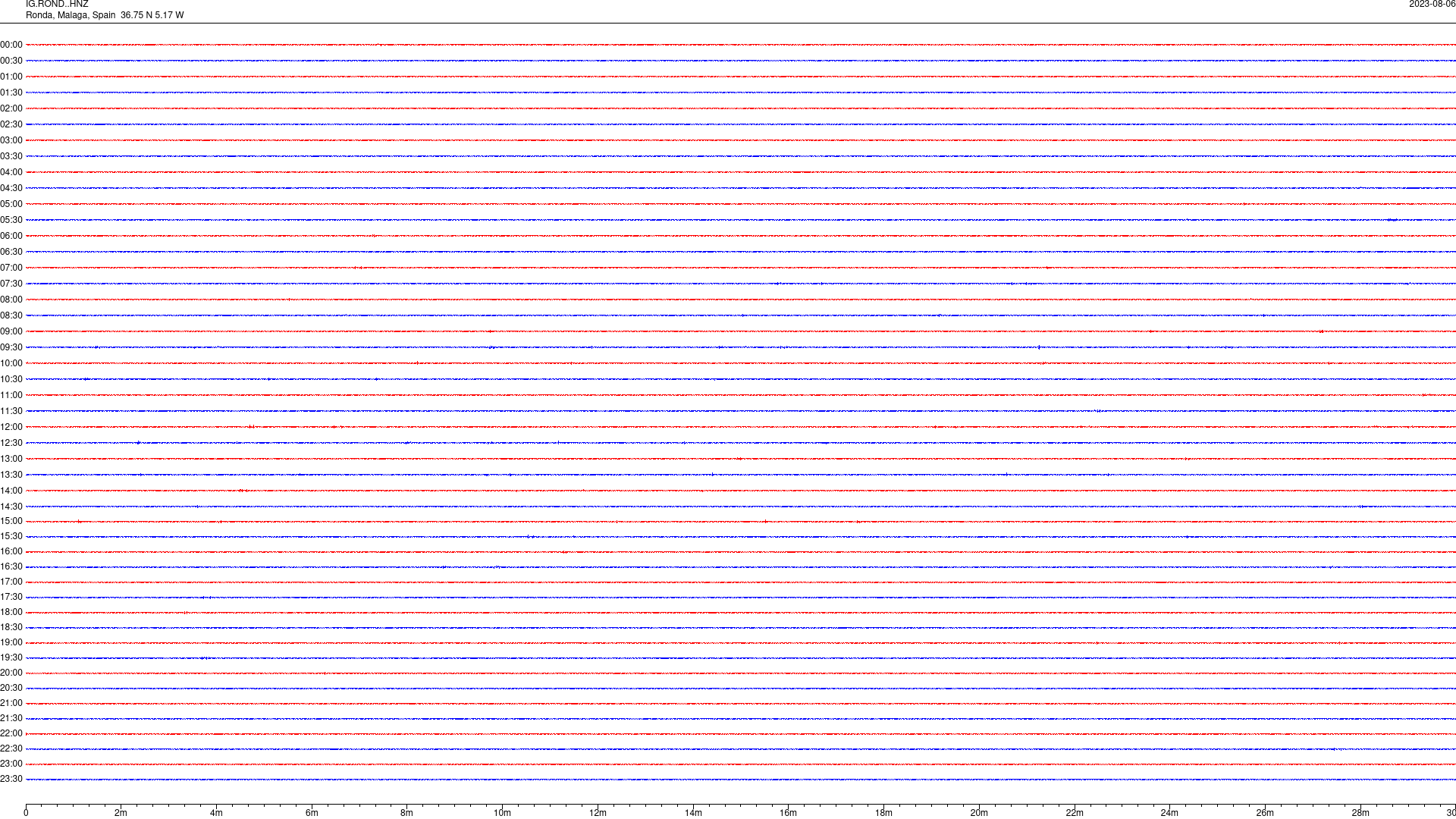Viewport: 1456px width, 819px height.
Task: Select the 02:30 time row label
Action: point(11,124)
